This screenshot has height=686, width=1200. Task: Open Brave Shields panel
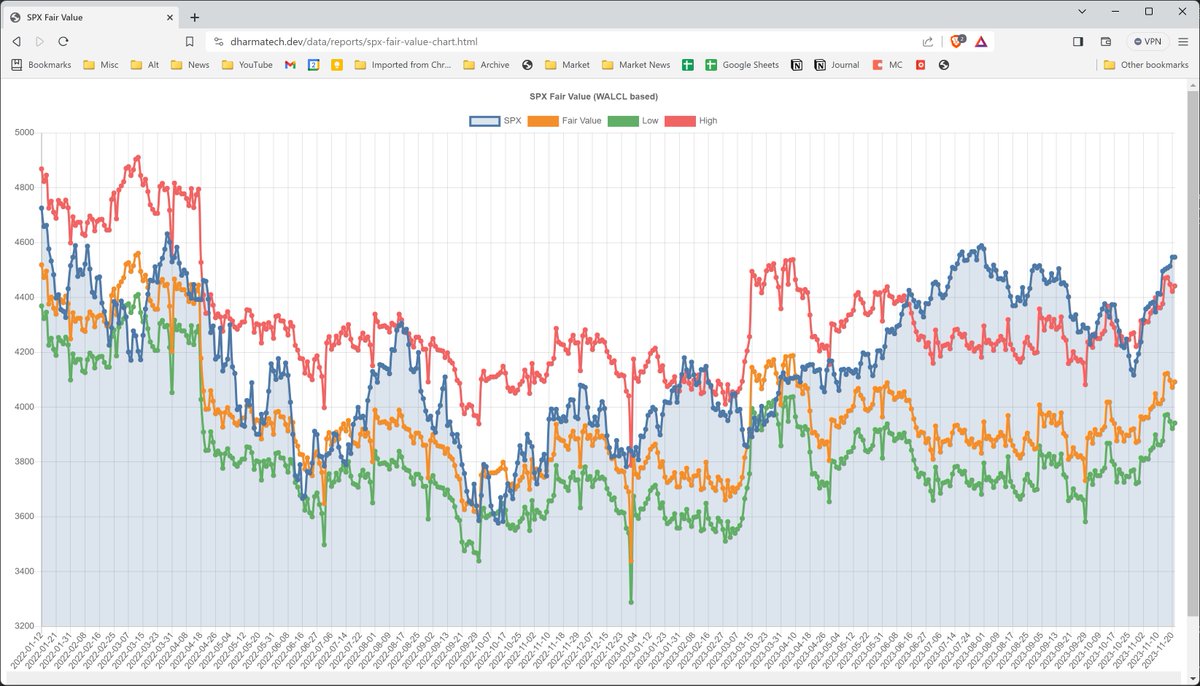[x=957, y=41]
